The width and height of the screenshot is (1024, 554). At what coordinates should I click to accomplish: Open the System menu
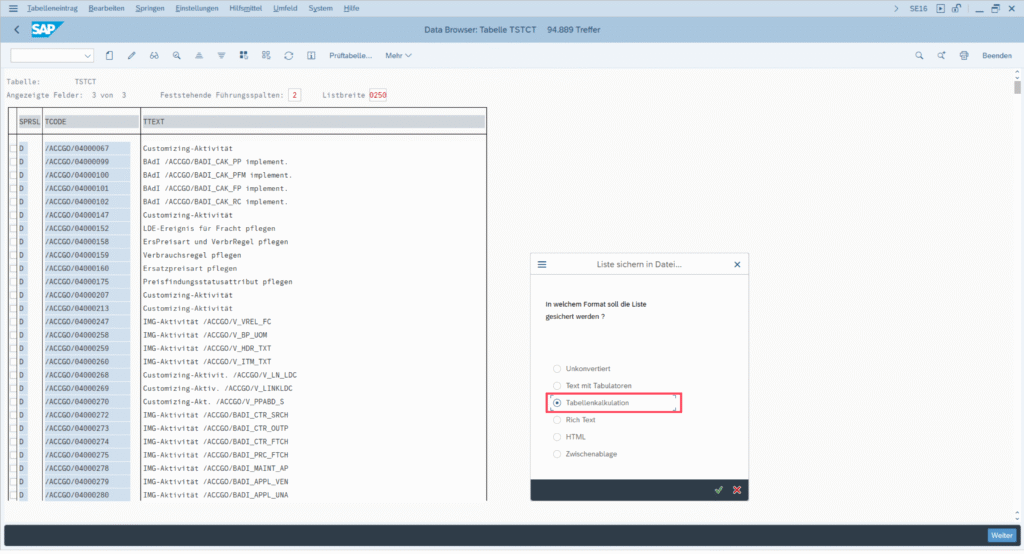point(320,8)
